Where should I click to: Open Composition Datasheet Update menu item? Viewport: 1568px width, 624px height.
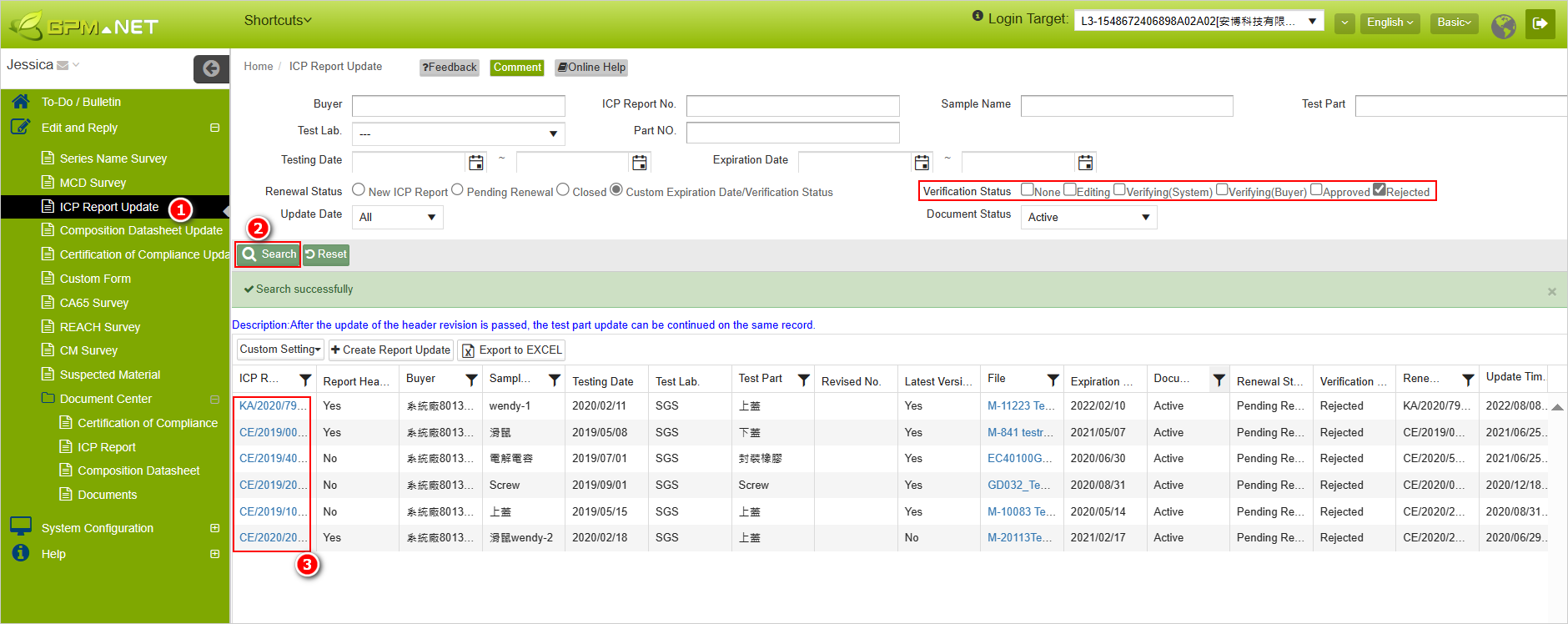(141, 230)
